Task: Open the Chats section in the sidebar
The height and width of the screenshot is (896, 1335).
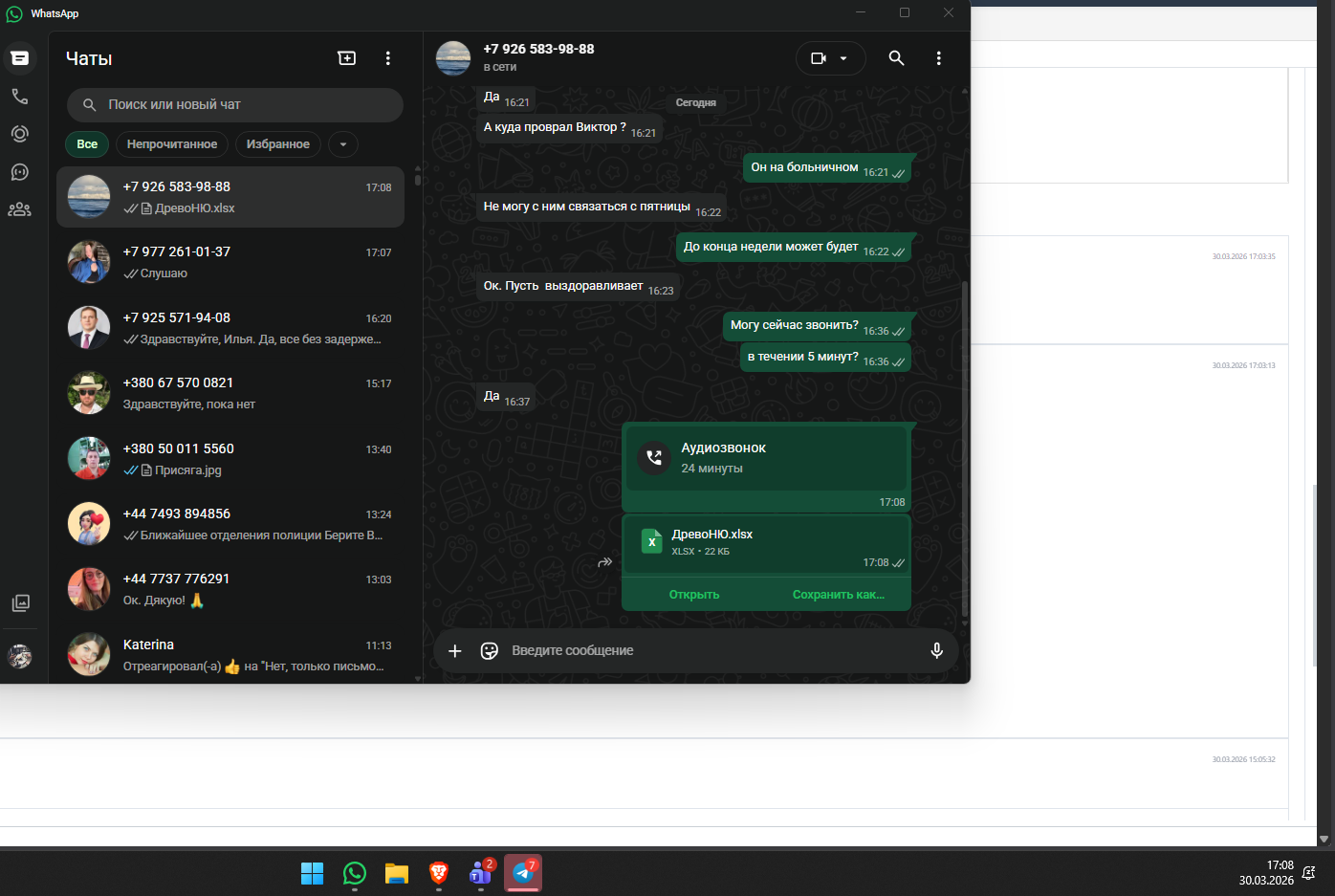Action: tap(20, 58)
